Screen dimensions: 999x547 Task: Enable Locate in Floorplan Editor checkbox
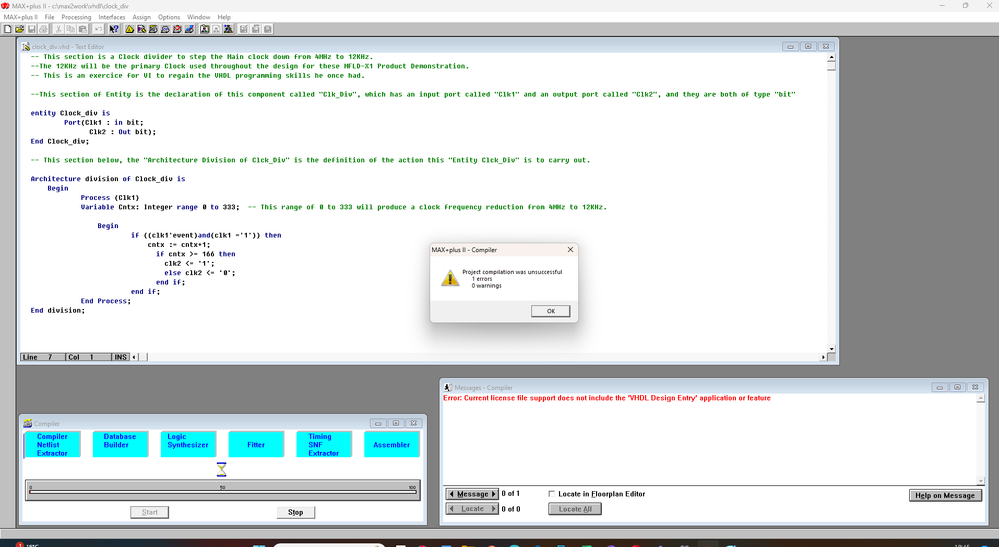click(552, 494)
